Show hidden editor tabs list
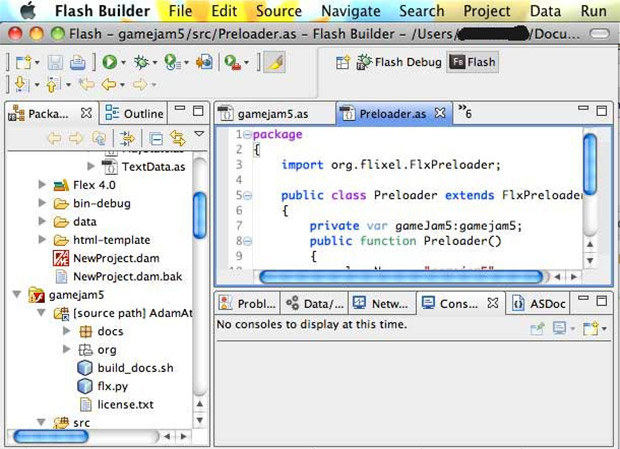 [465, 112]
